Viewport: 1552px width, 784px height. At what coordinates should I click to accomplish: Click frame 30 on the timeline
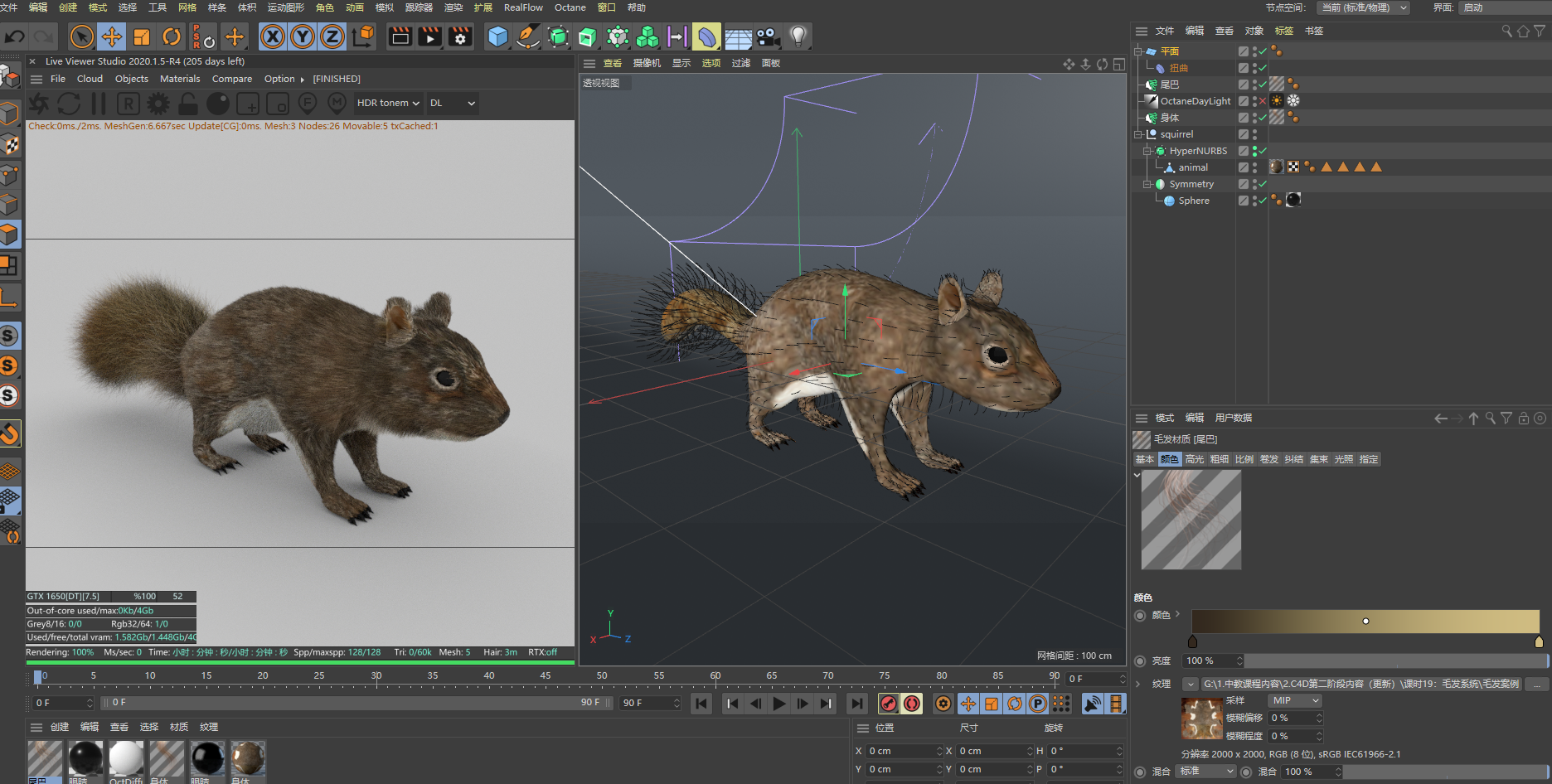tap(376, 677)
